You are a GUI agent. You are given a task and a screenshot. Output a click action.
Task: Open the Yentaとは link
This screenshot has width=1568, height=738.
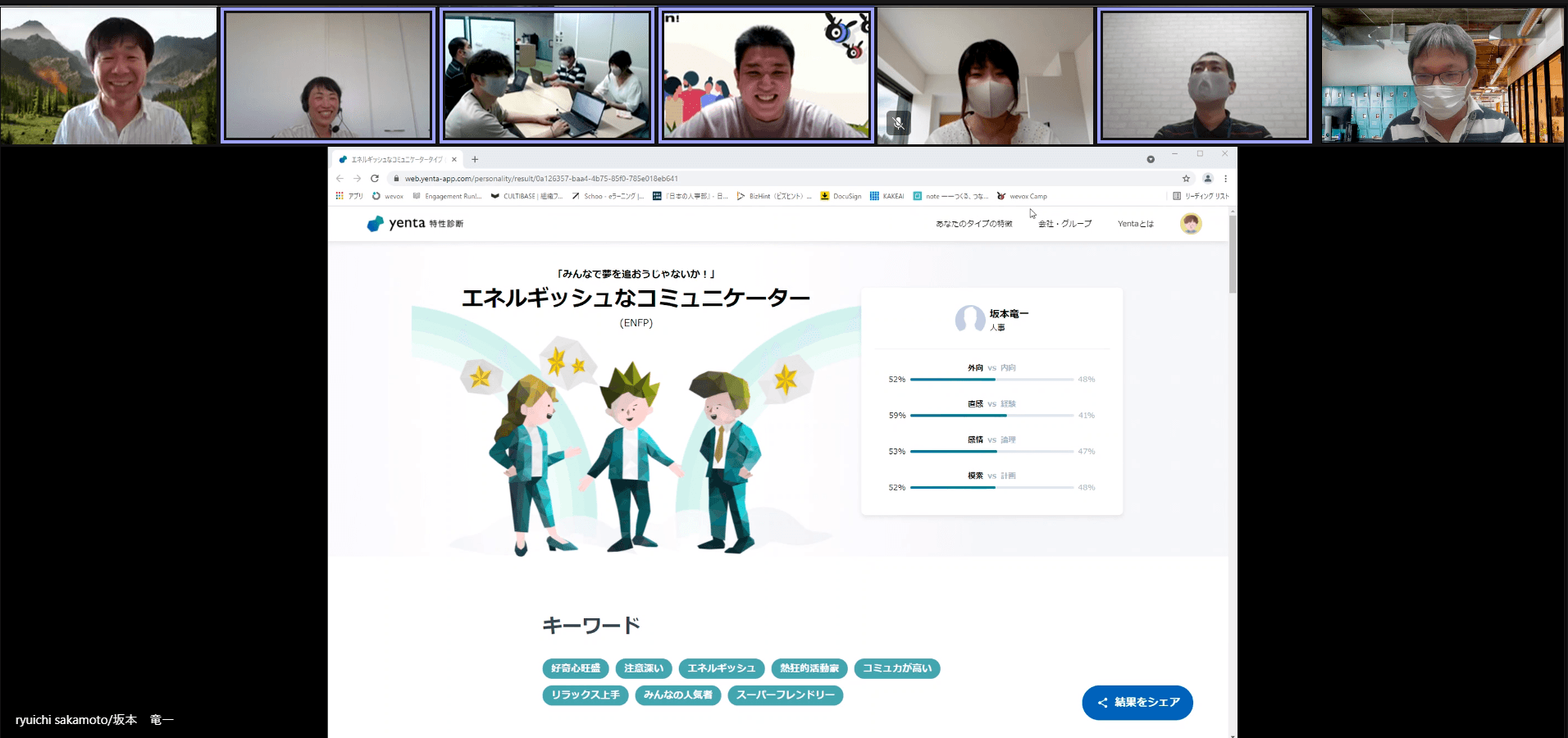(x=1135, y=224)
